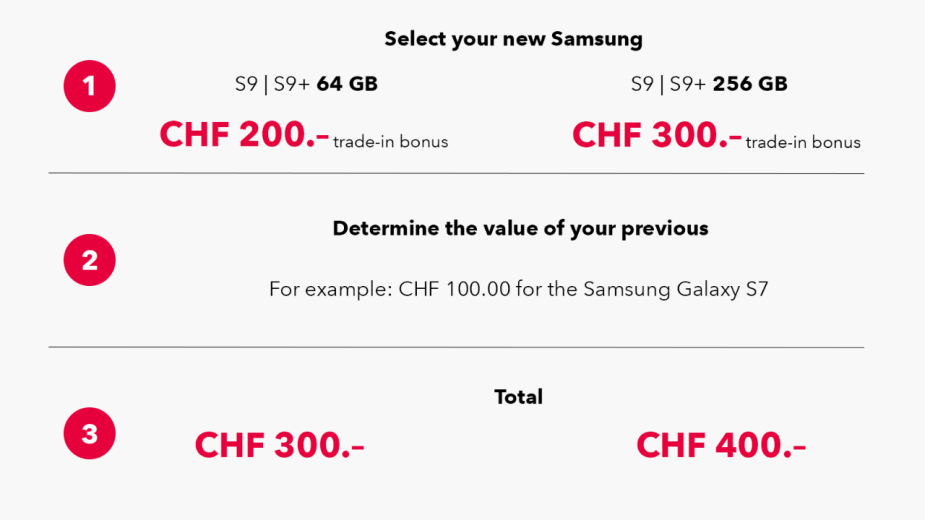Screen dimensions: 925x520
Task: Click the 'Total' heading
Action: [518, 397]
